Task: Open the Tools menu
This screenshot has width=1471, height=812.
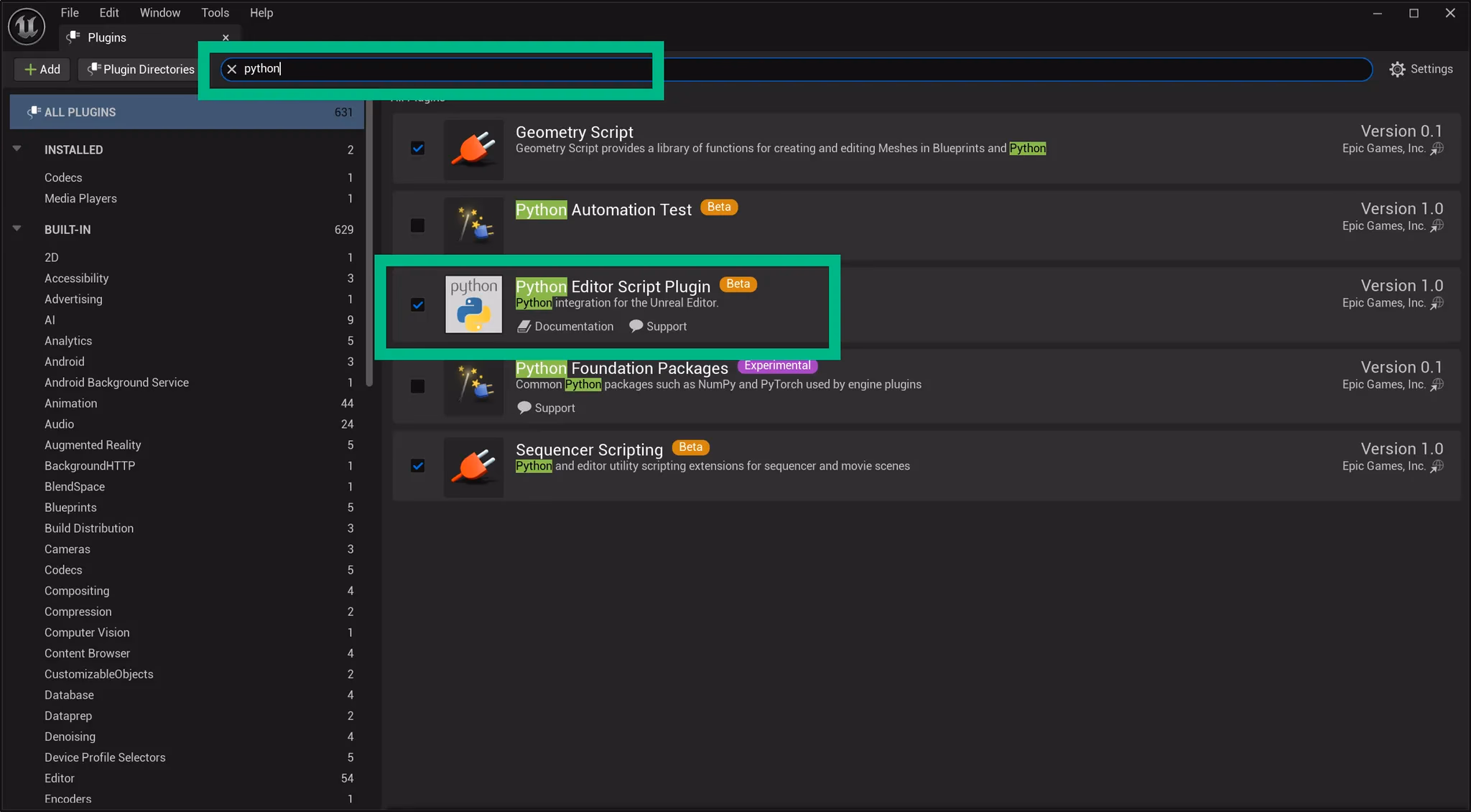Action: [215, 12]
